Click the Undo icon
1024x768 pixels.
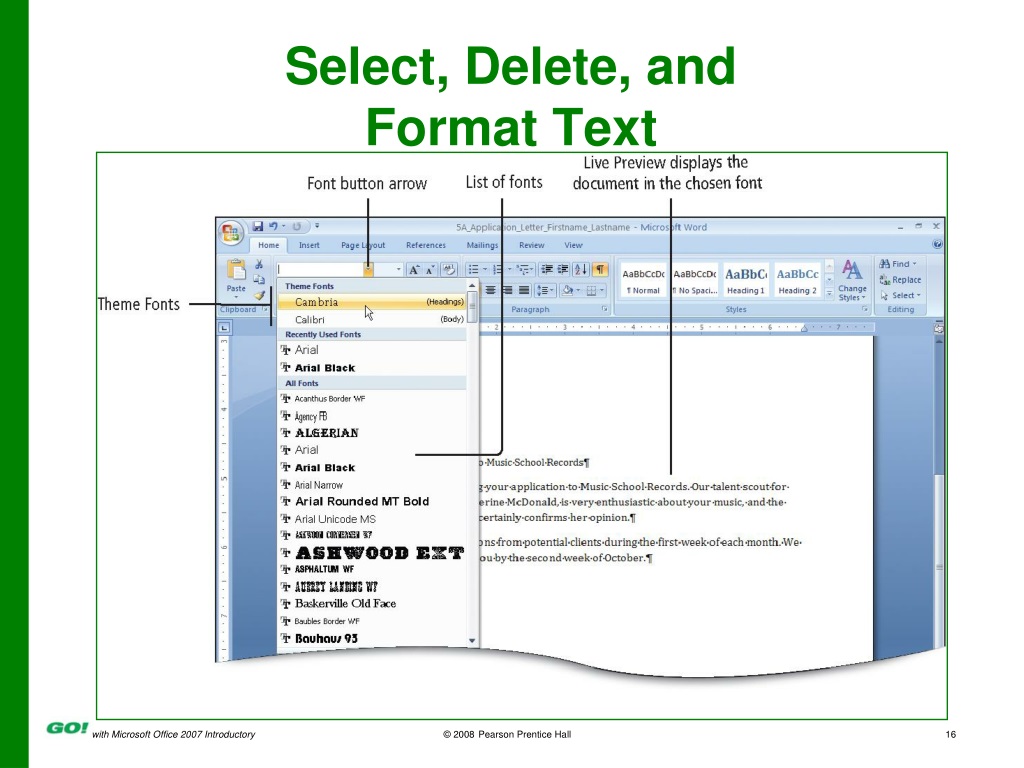click(273, 227)
